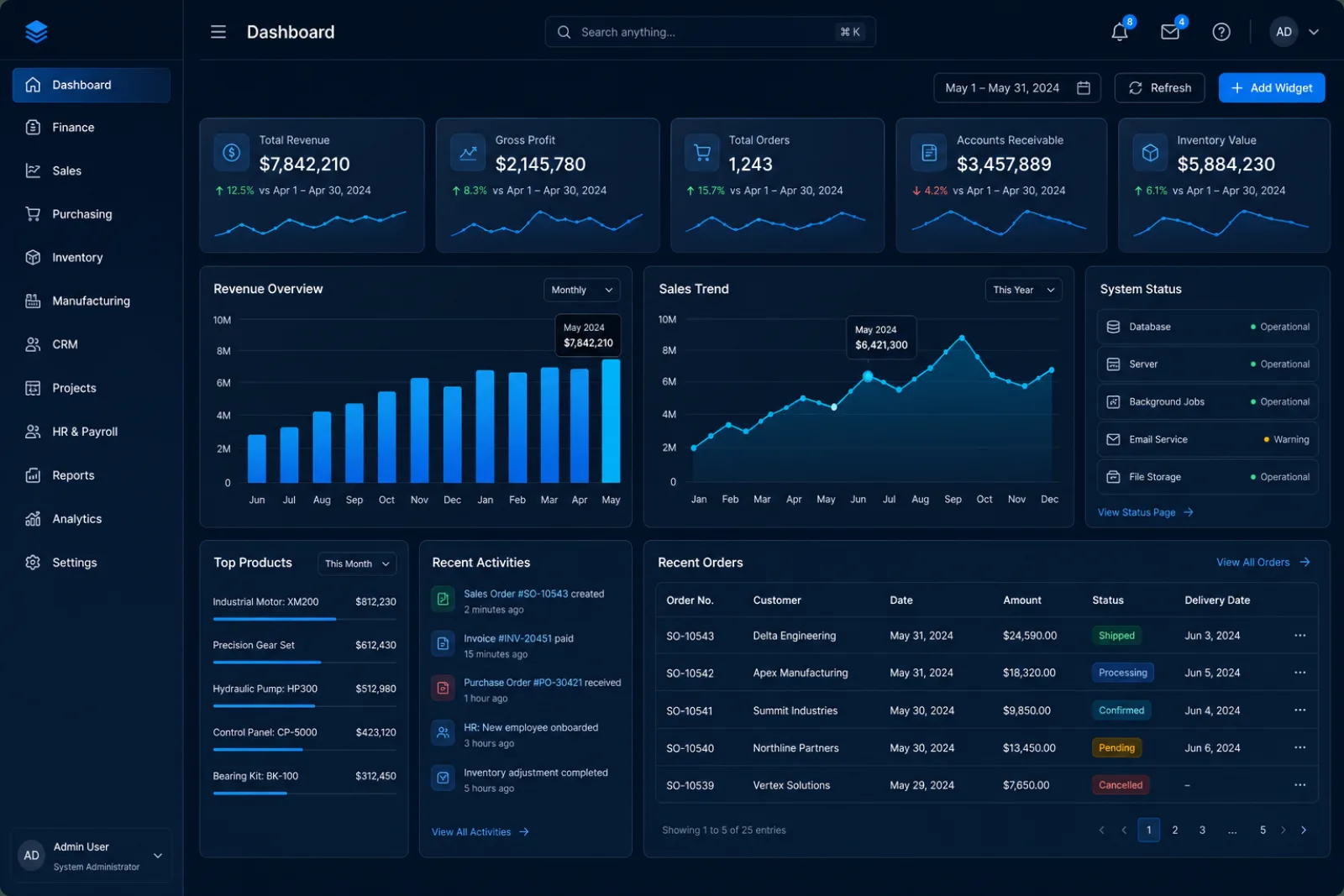This screenshot has height=896, width=1344.
Task: Click the Total Orders cart icon
Action: (x=702, y=153)
